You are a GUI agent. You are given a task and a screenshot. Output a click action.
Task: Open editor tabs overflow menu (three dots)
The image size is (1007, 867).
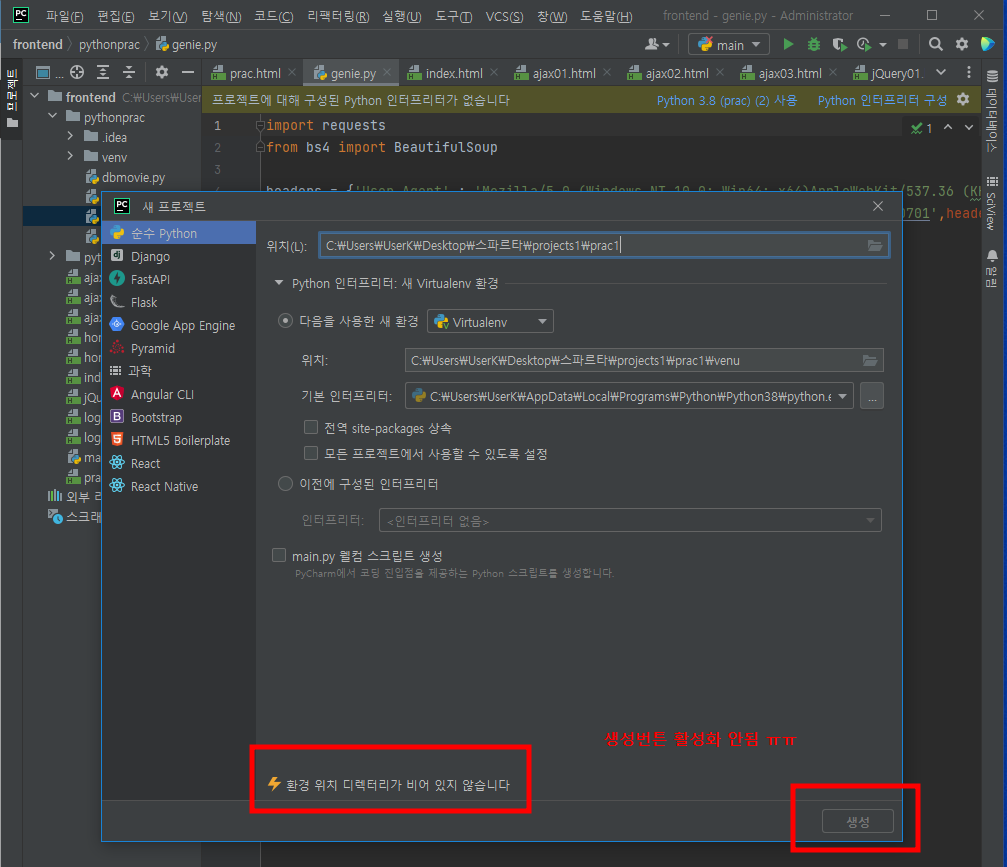click(x=968, y=73)
